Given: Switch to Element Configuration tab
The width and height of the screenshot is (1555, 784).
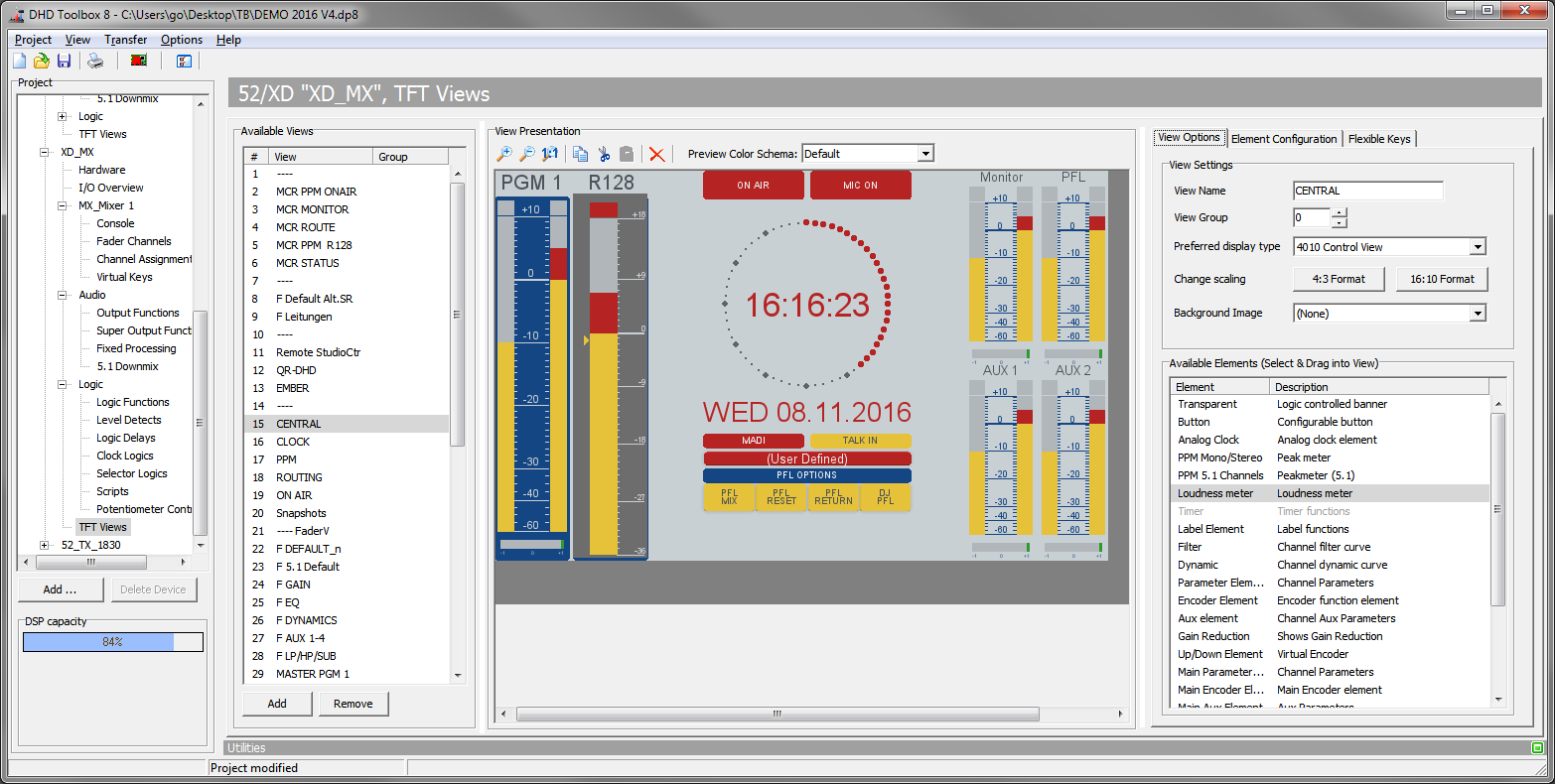Looking at the screenshot, I should pyautogui.click(x=1284, y=139).
